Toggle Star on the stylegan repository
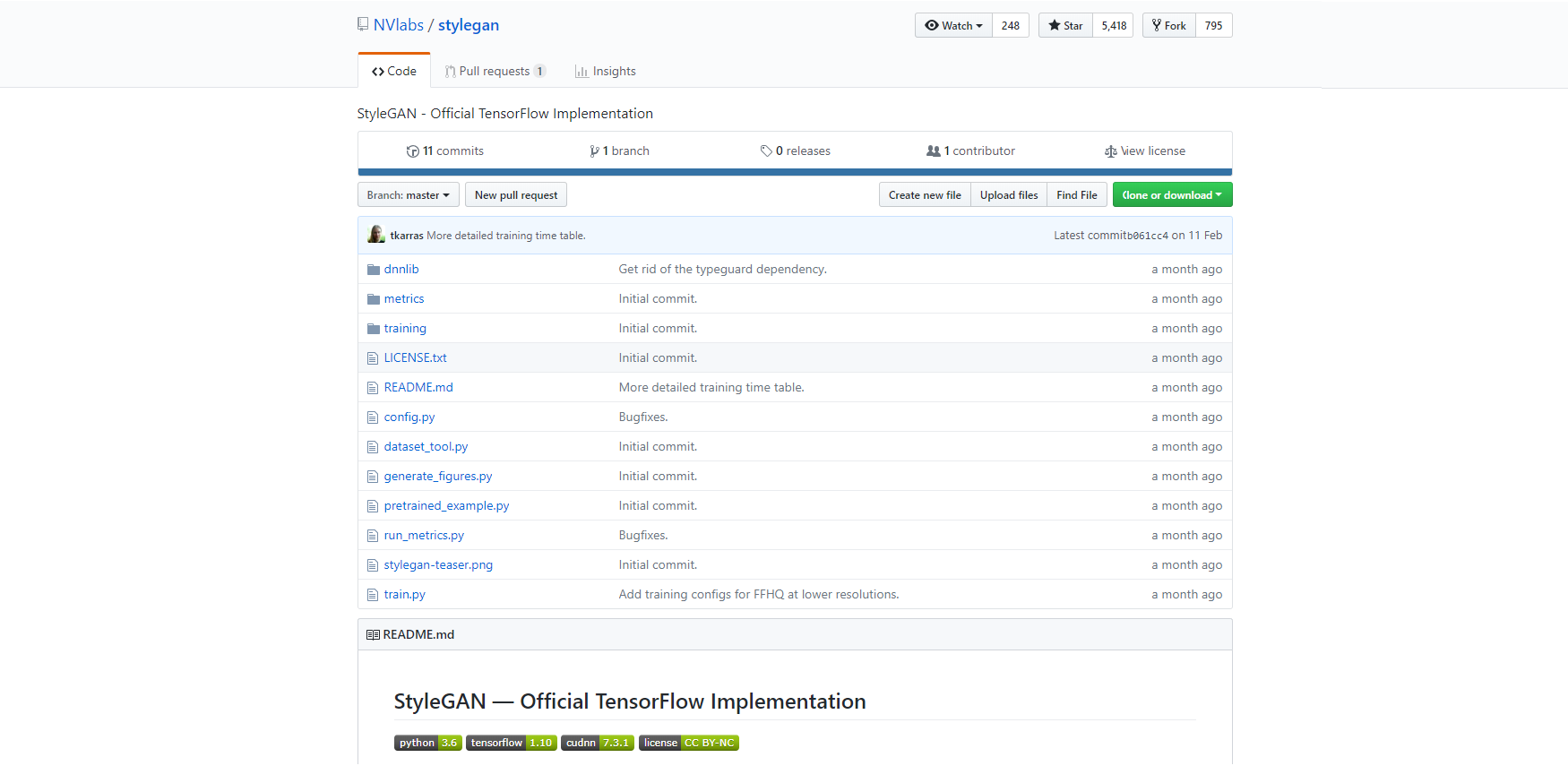Viewport: 1568px width, 783px height. (1065, 26)
